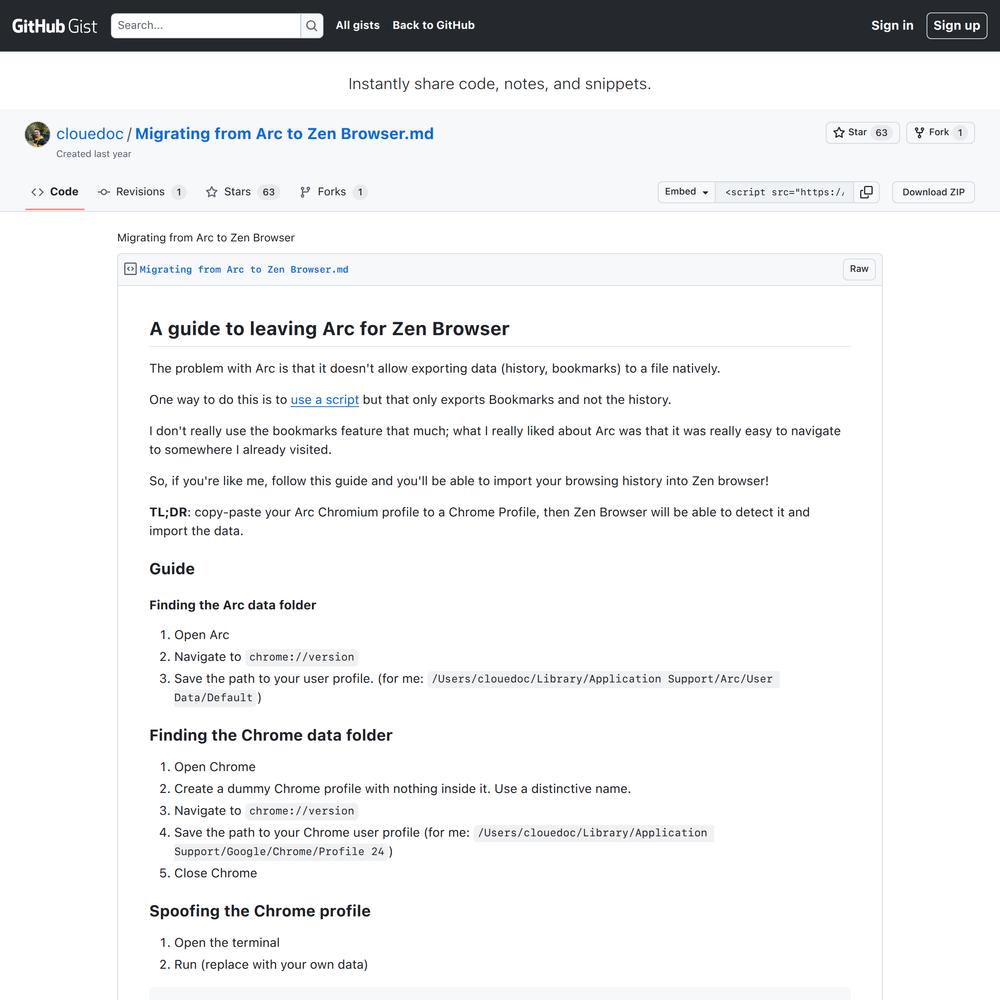The height and width of the screenshot is (1000, 1000).
Task: View the Raw file
Action: click(859, 269)
